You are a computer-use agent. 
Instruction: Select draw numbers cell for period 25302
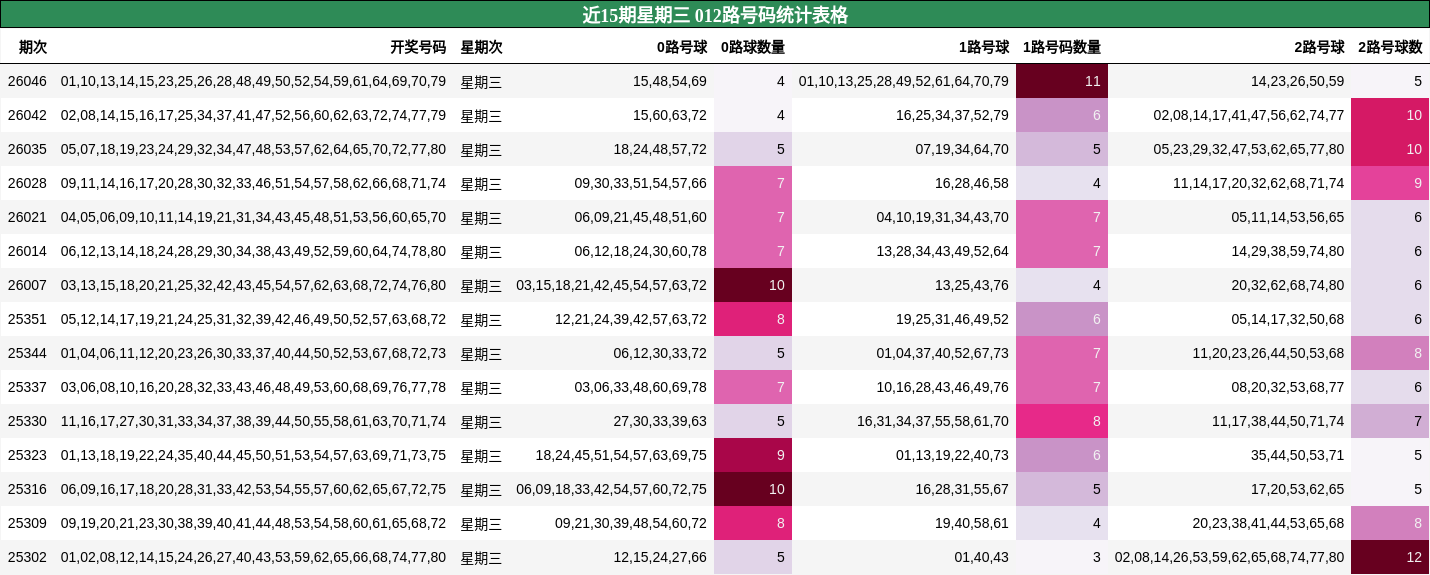point(253,557)
